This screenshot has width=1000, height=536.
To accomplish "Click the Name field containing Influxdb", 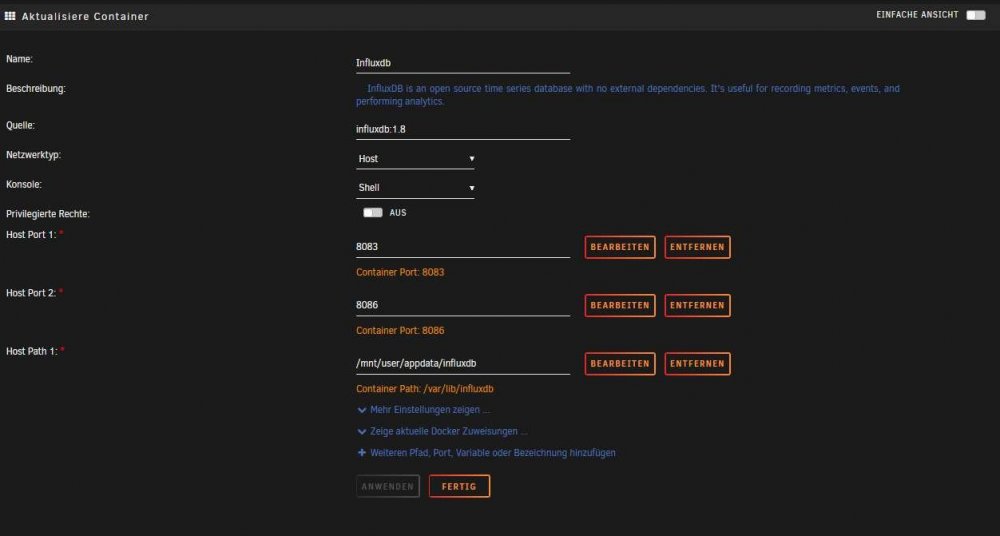I will pyautogui.click(x=463, y=63).
